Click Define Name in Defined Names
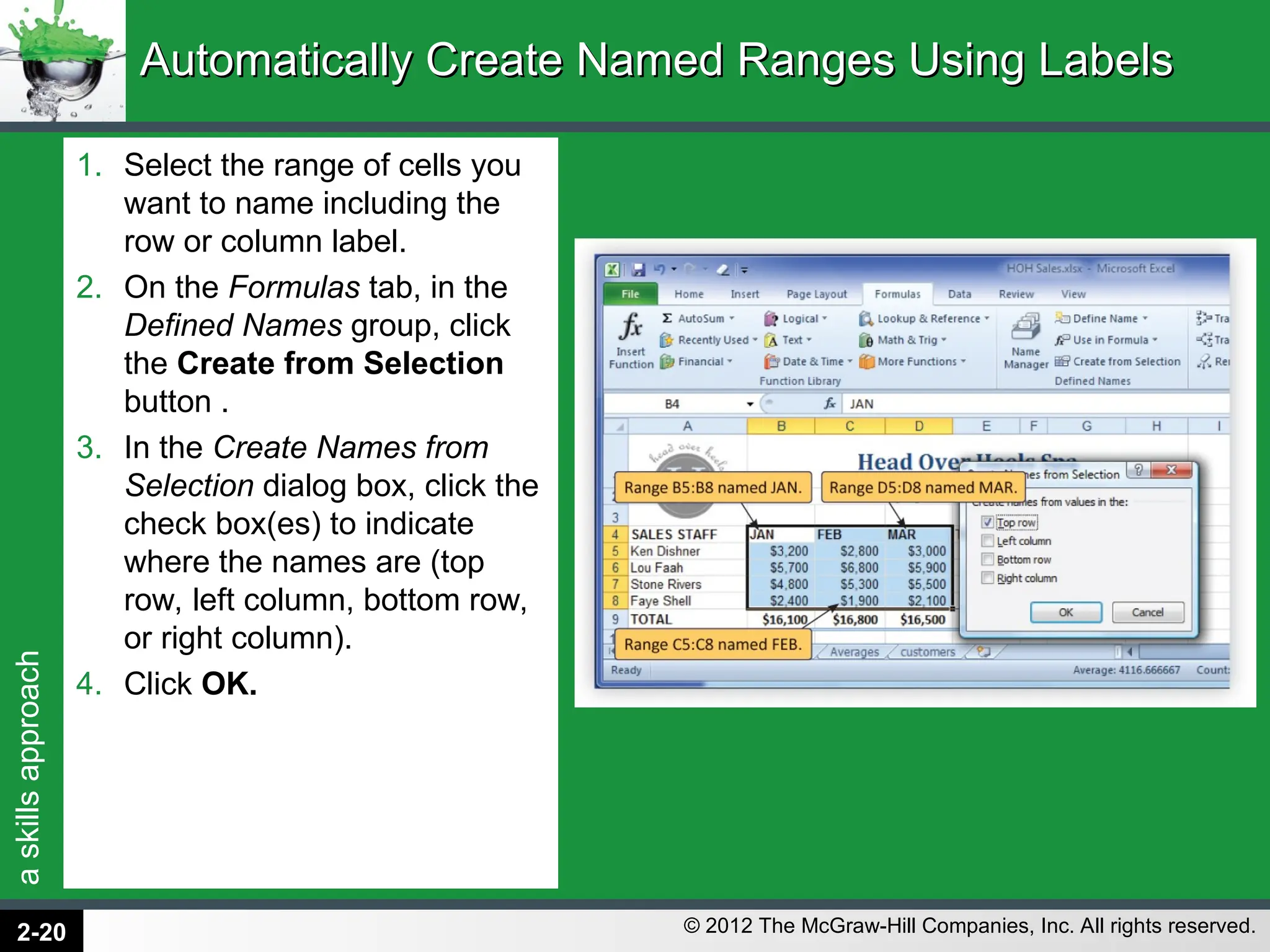The height and width of the screenshot is (952, 1270). click(1101, 319)
